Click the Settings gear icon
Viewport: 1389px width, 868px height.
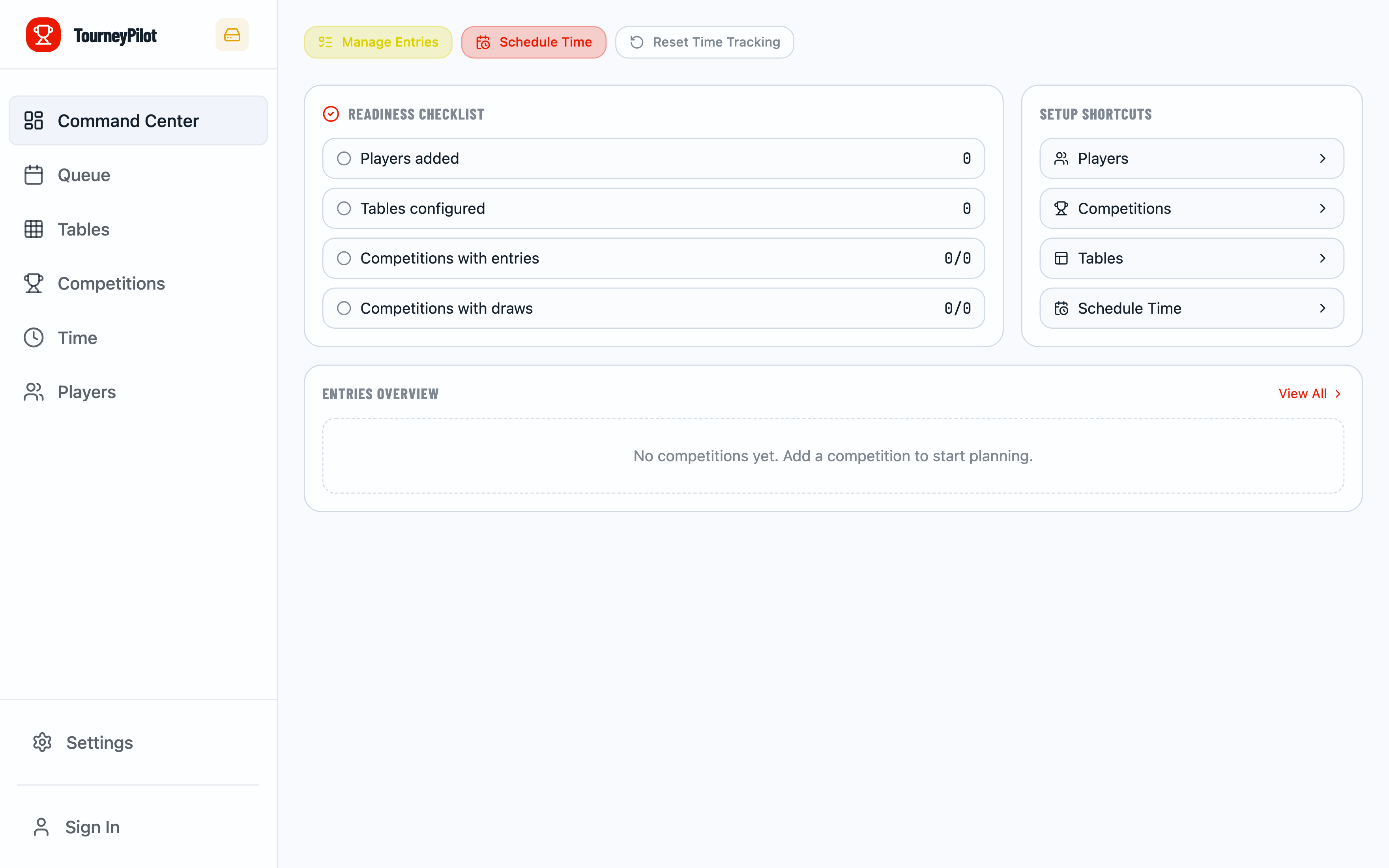pos(42,742)
